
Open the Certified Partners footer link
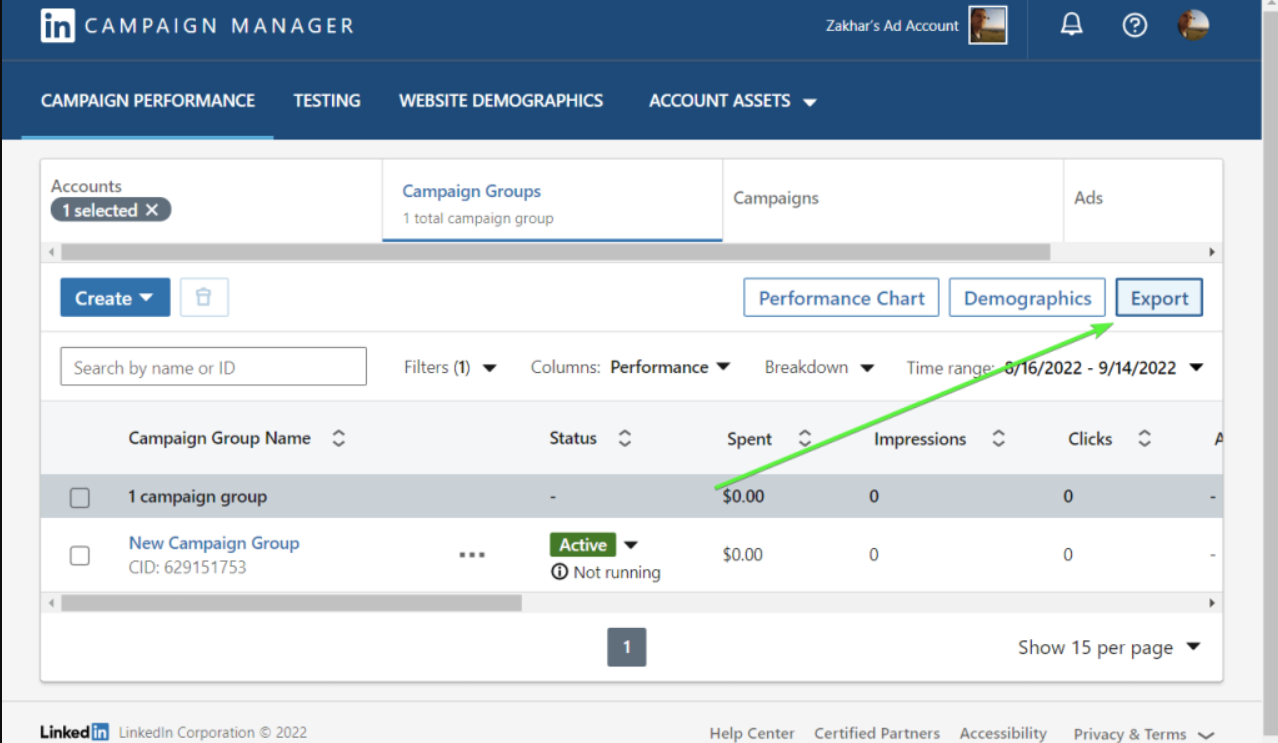(x=877, y=733)
